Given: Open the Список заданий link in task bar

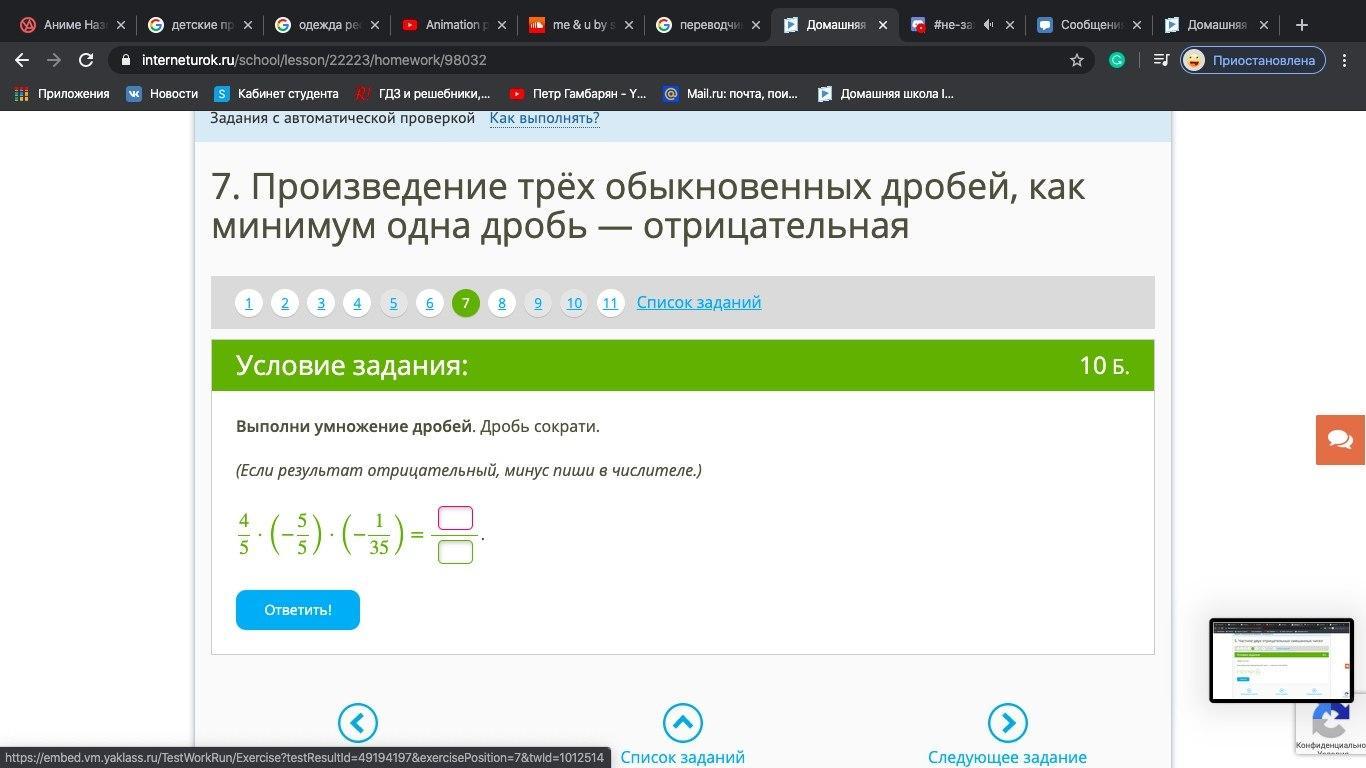Looking at the screenshot, I should coord(699,302).
